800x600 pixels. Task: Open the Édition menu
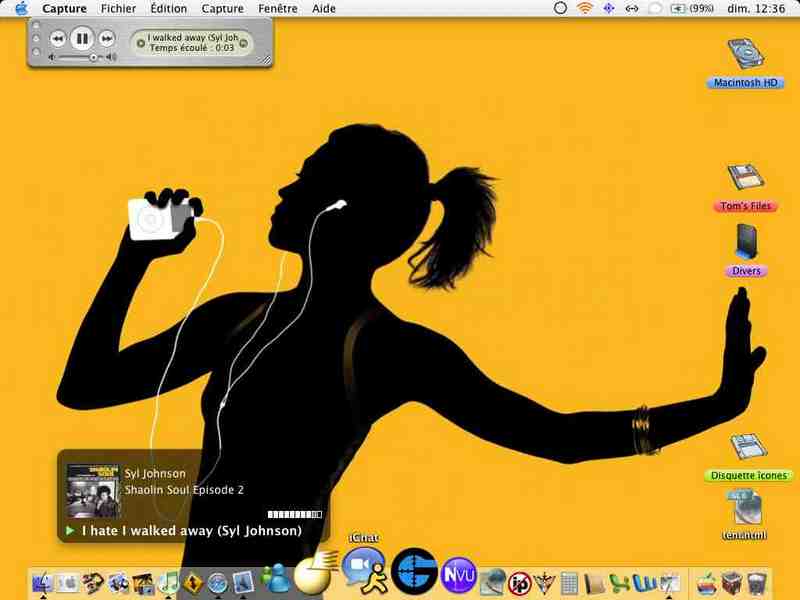[x=168, y=9]
